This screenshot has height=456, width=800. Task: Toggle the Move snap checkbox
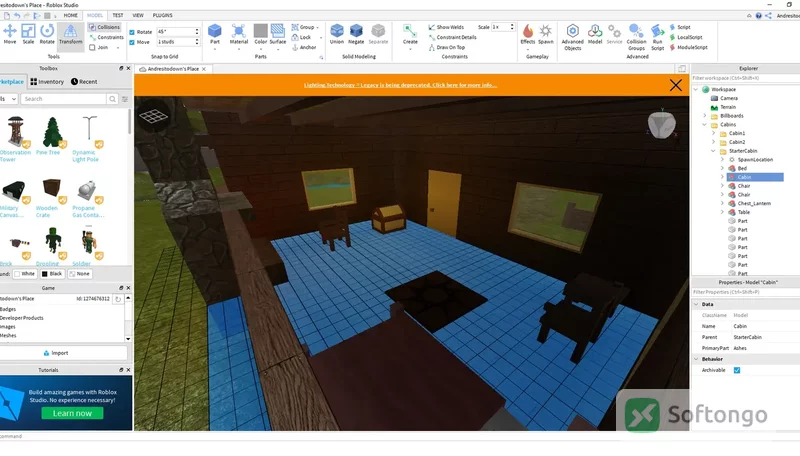(132, 42)
